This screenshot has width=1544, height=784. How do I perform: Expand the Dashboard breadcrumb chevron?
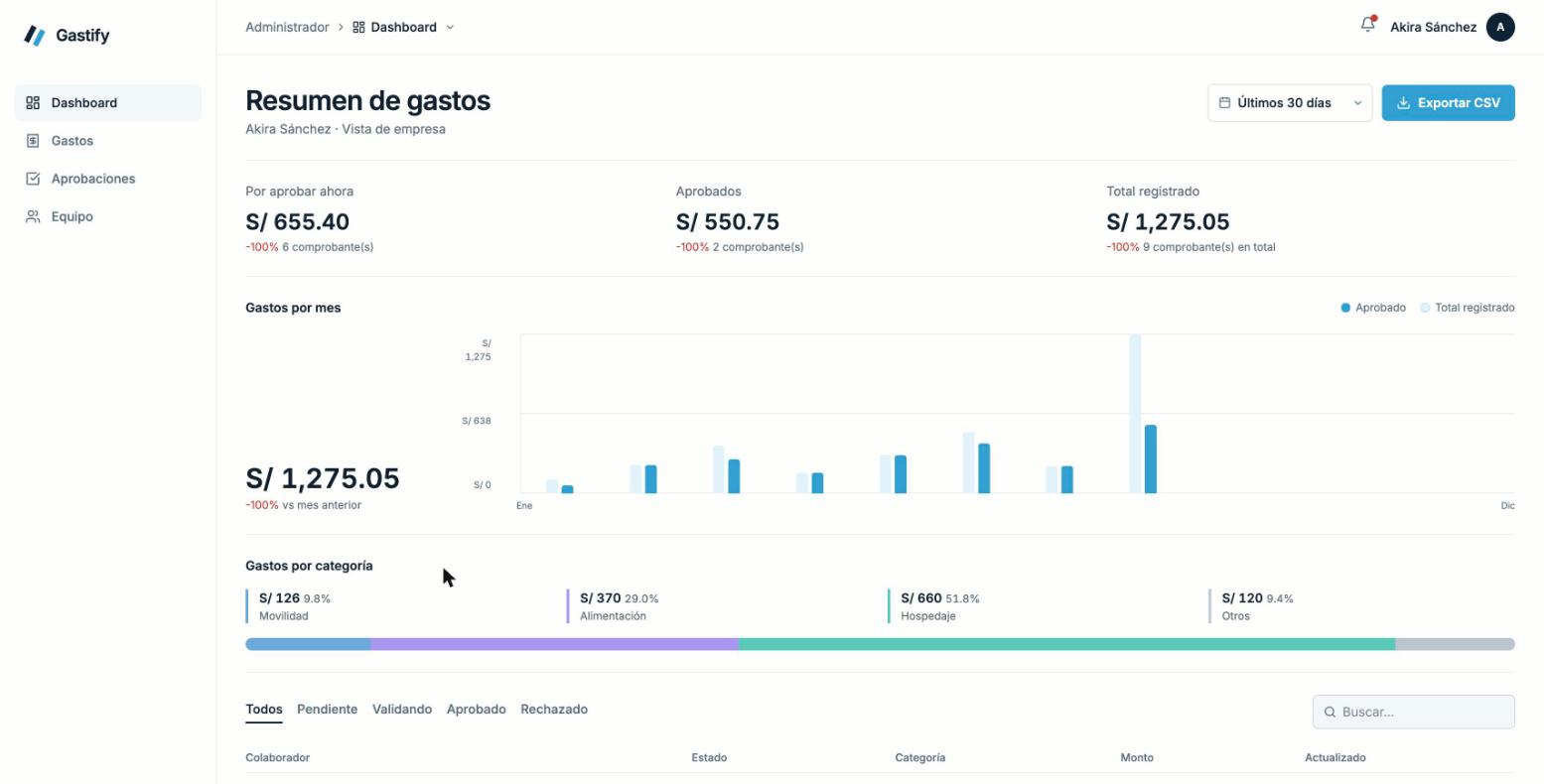click(450, 27)
